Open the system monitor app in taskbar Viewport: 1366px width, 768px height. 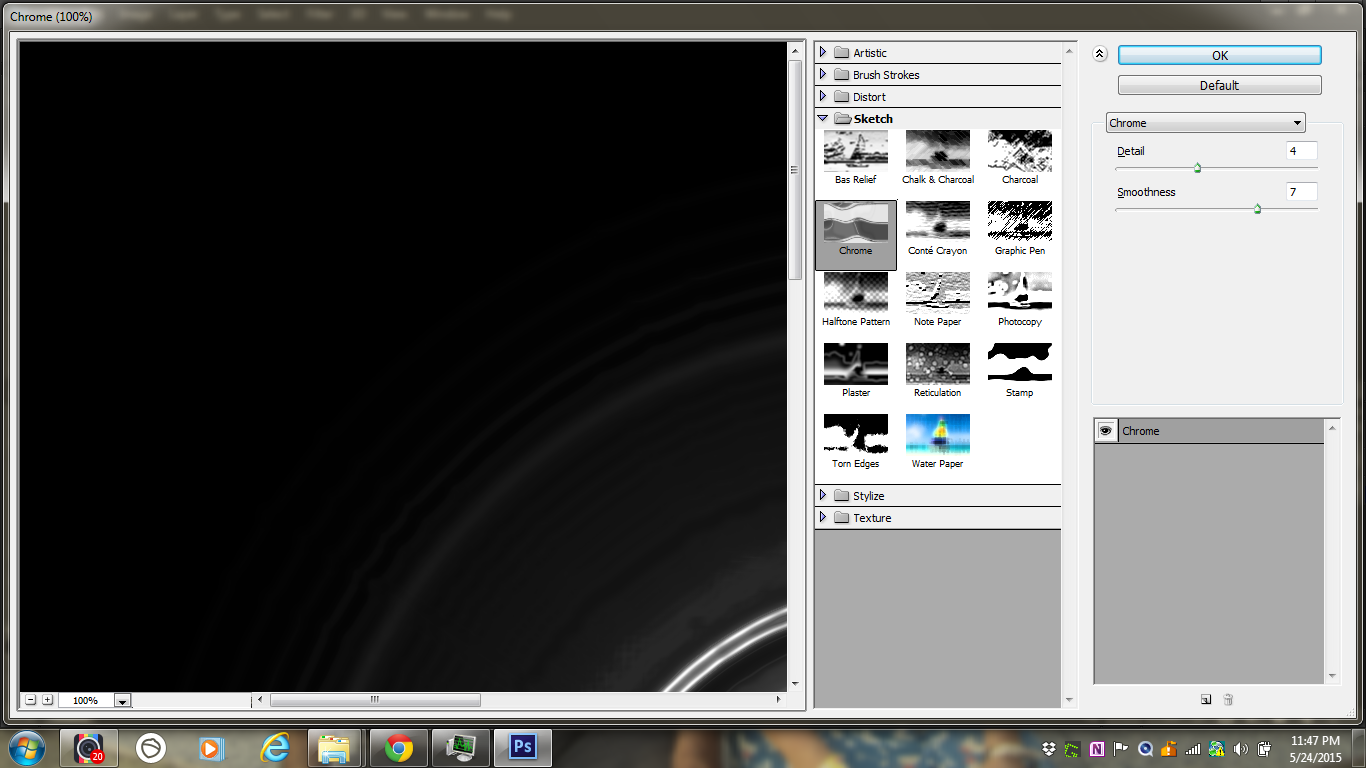click(461, 748)
